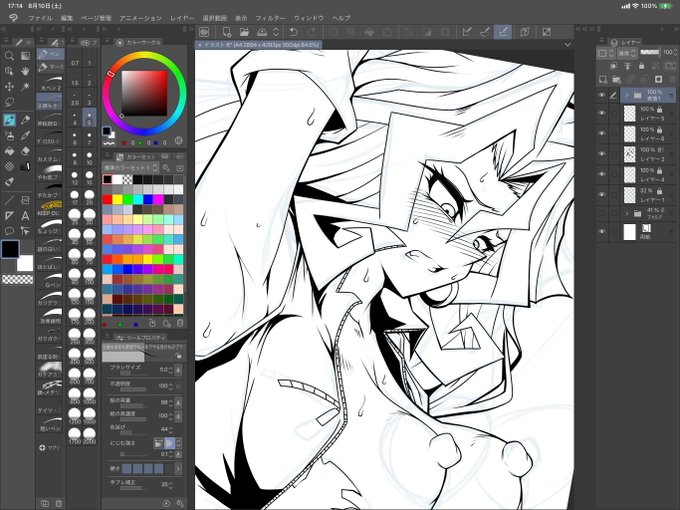Click the Undo arrow in command bar

(294, 32)
